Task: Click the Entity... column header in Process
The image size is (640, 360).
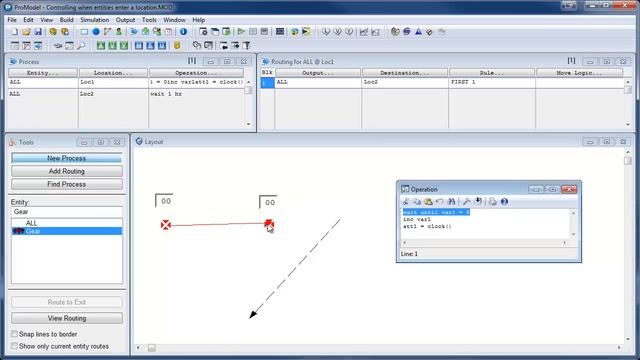Action: [x=43, y=73]
